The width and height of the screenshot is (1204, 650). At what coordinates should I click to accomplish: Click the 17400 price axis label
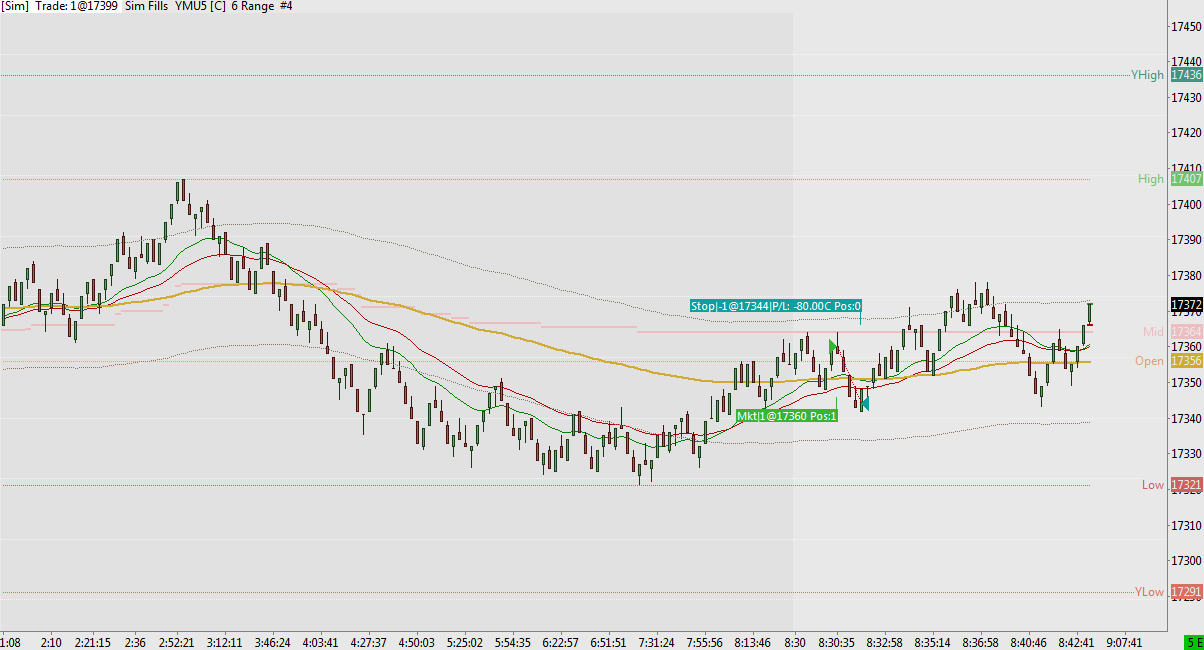(x=1186, y=204)
